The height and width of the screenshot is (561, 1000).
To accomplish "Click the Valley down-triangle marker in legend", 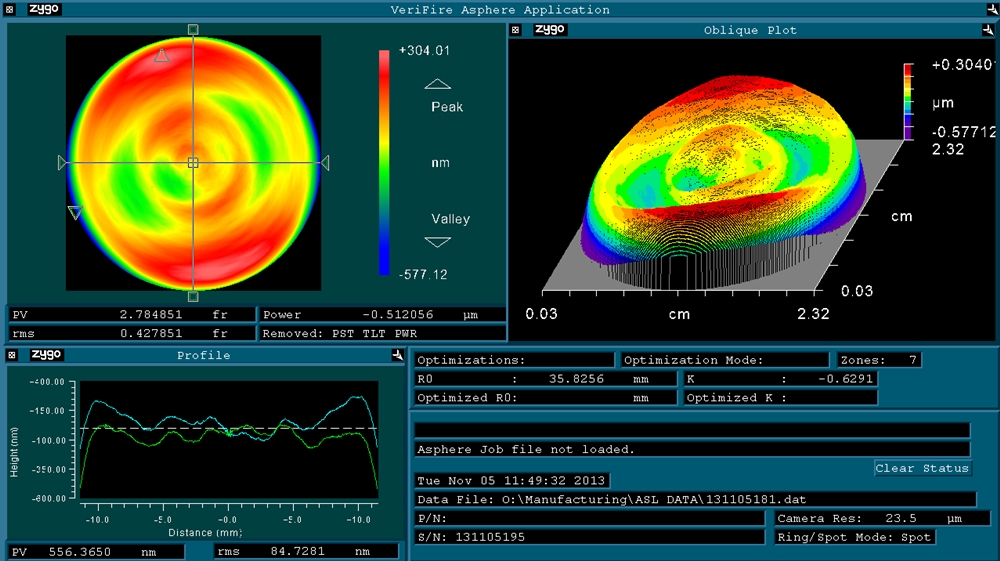I will pos(438,242).
